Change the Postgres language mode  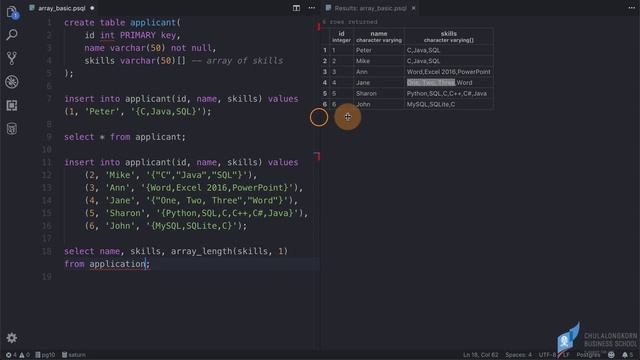click(x=588, y=355)
